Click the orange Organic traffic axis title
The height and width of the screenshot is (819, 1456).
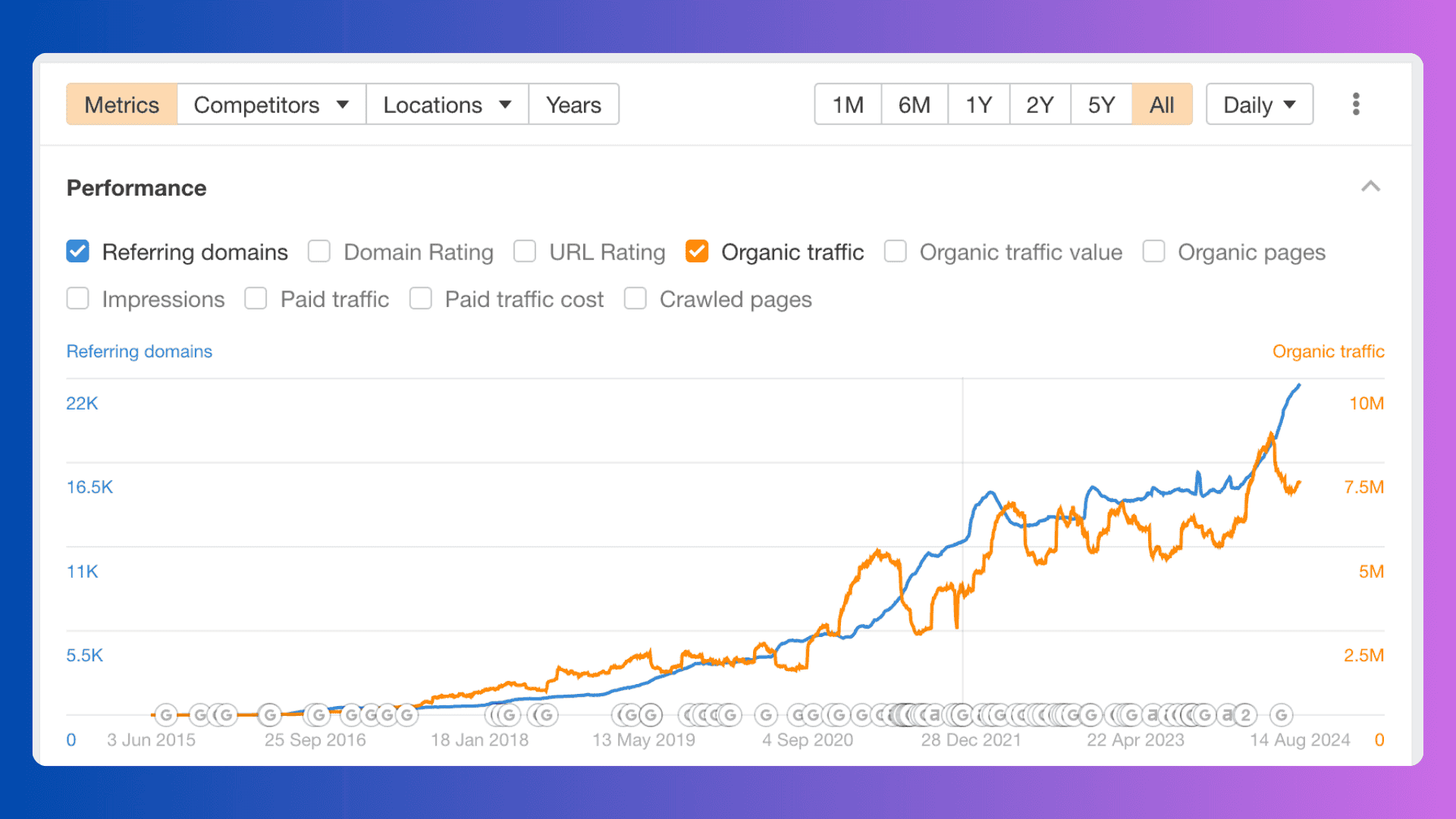1329,351
